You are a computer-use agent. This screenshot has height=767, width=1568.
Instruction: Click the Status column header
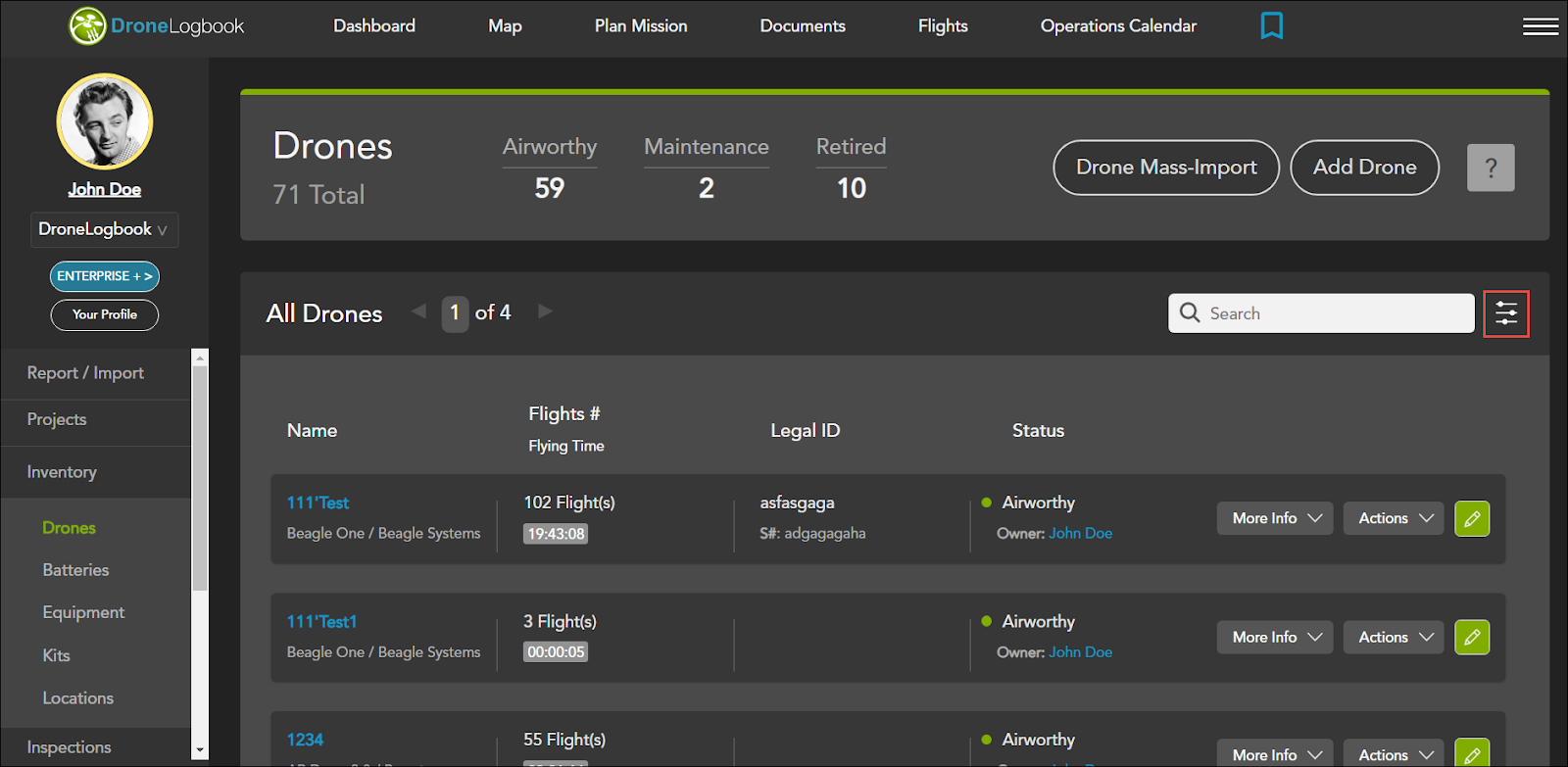tap(1038, 431)
